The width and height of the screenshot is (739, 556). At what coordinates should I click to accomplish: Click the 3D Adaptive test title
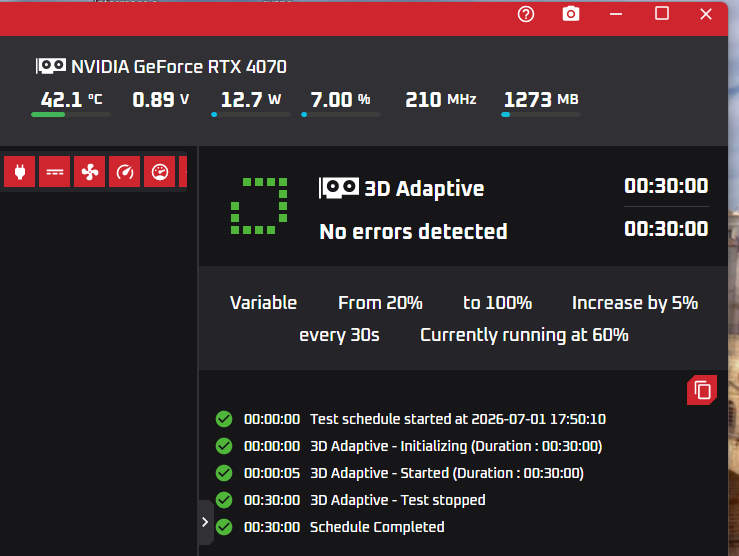point(424,188)
